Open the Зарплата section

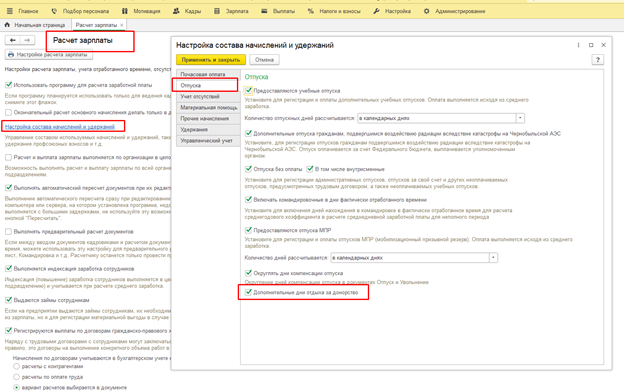click(231, 11)
